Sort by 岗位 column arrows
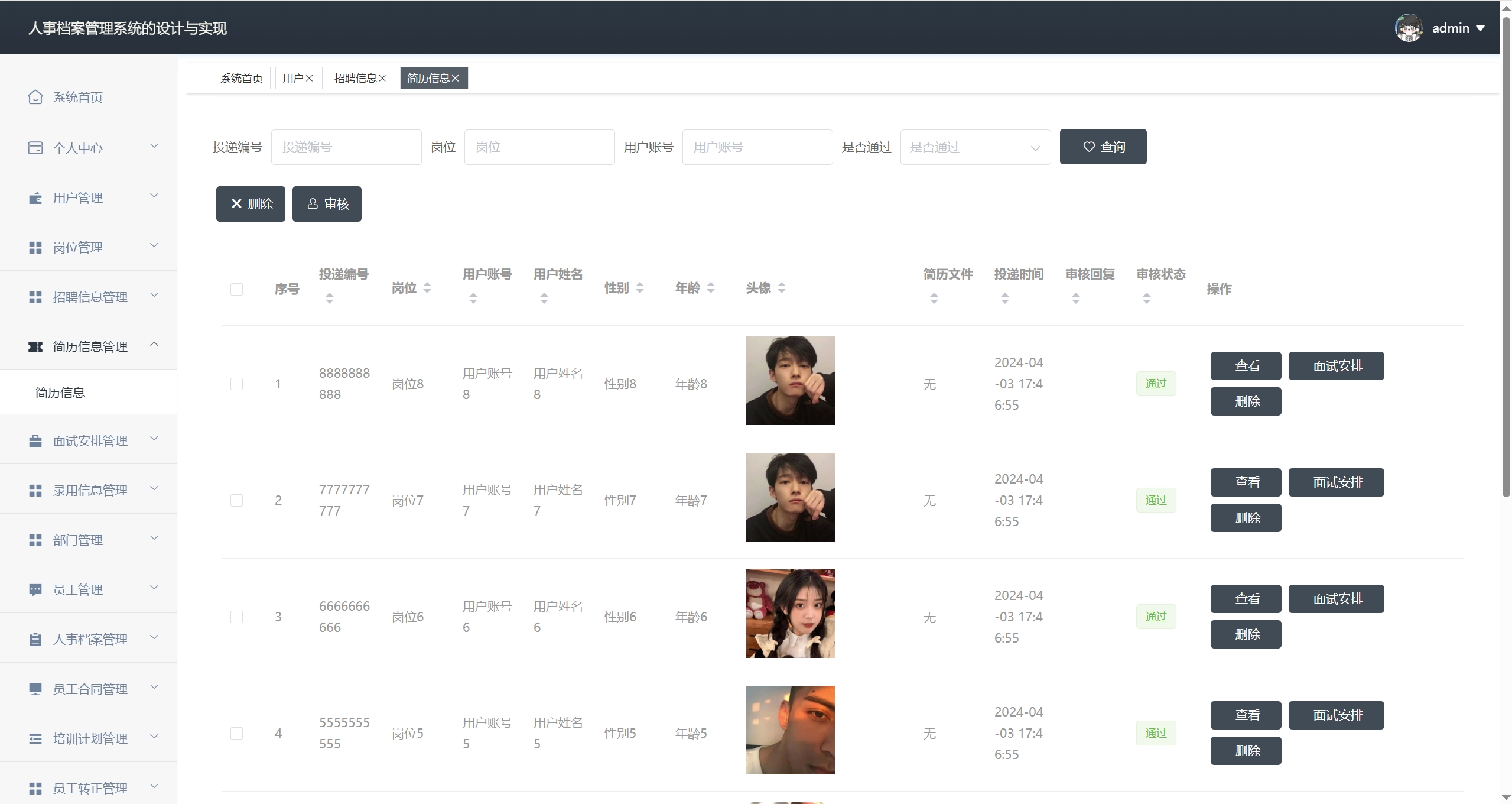The height and width of the screenshot is (804, 1512). tap(427, 288)
